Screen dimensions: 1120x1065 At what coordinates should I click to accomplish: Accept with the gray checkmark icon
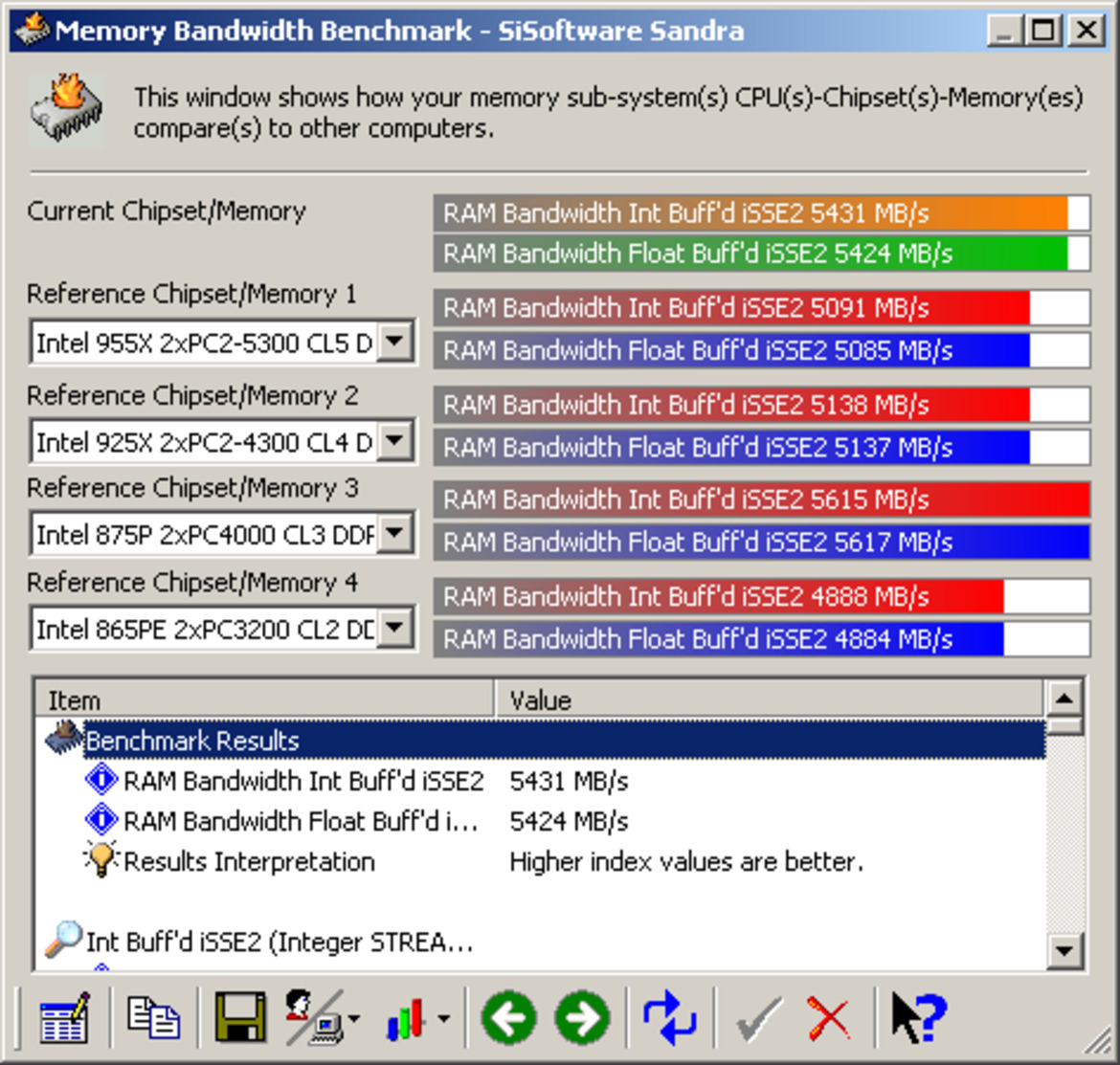(x=758, y=1019)
